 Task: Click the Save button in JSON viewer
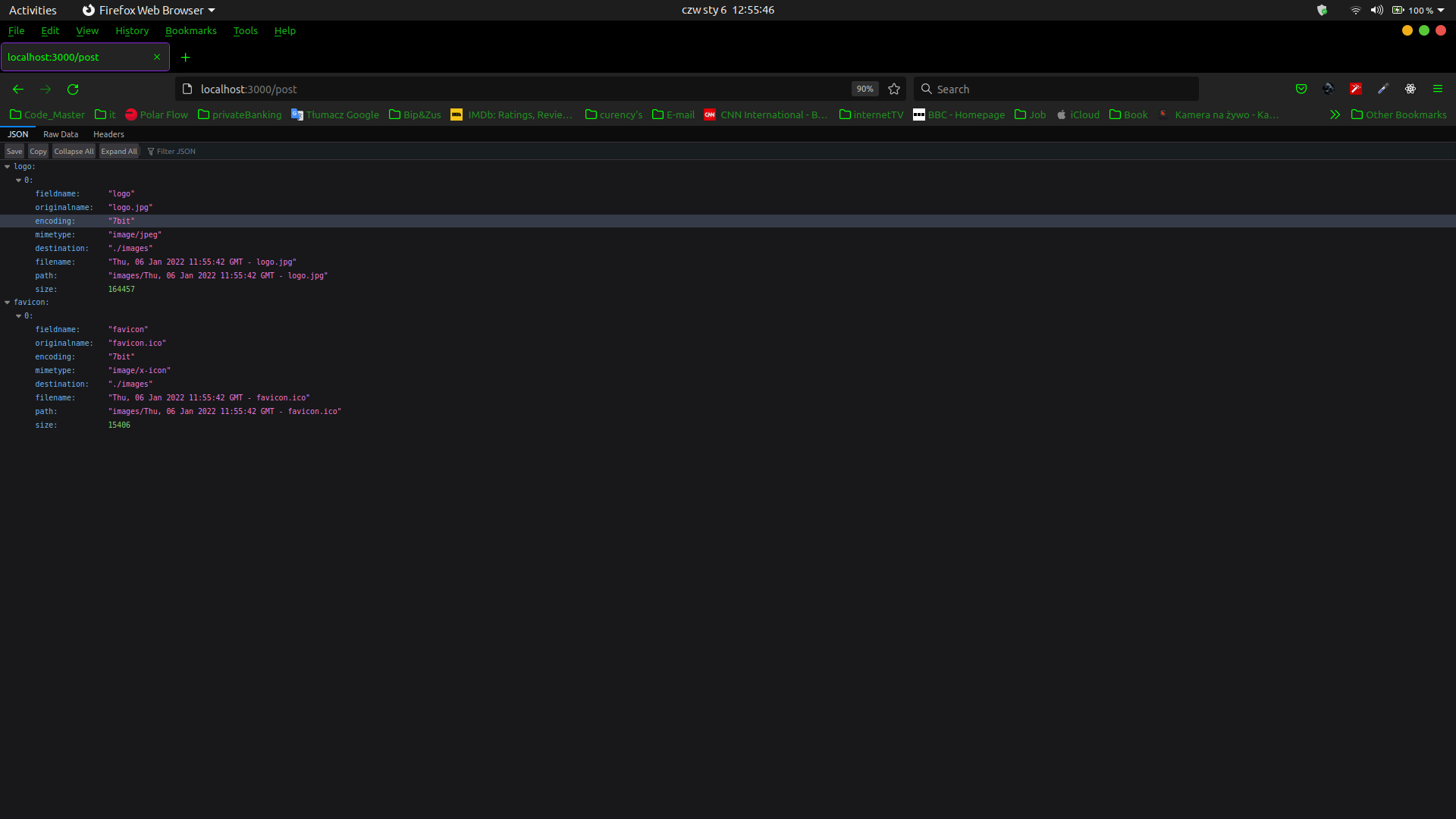coord(14,152)
